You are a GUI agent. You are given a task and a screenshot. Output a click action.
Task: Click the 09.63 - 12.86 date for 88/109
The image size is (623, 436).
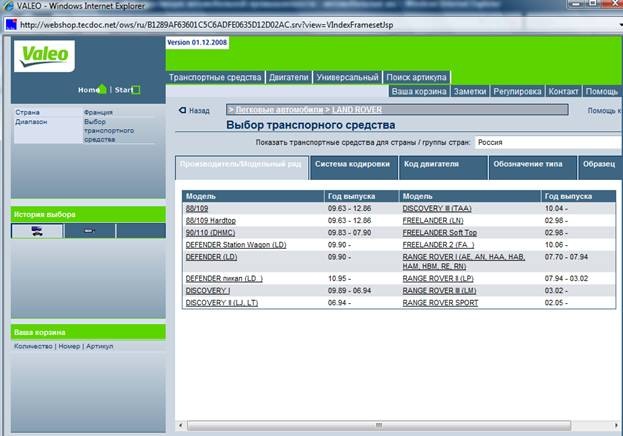coord(349,208)
